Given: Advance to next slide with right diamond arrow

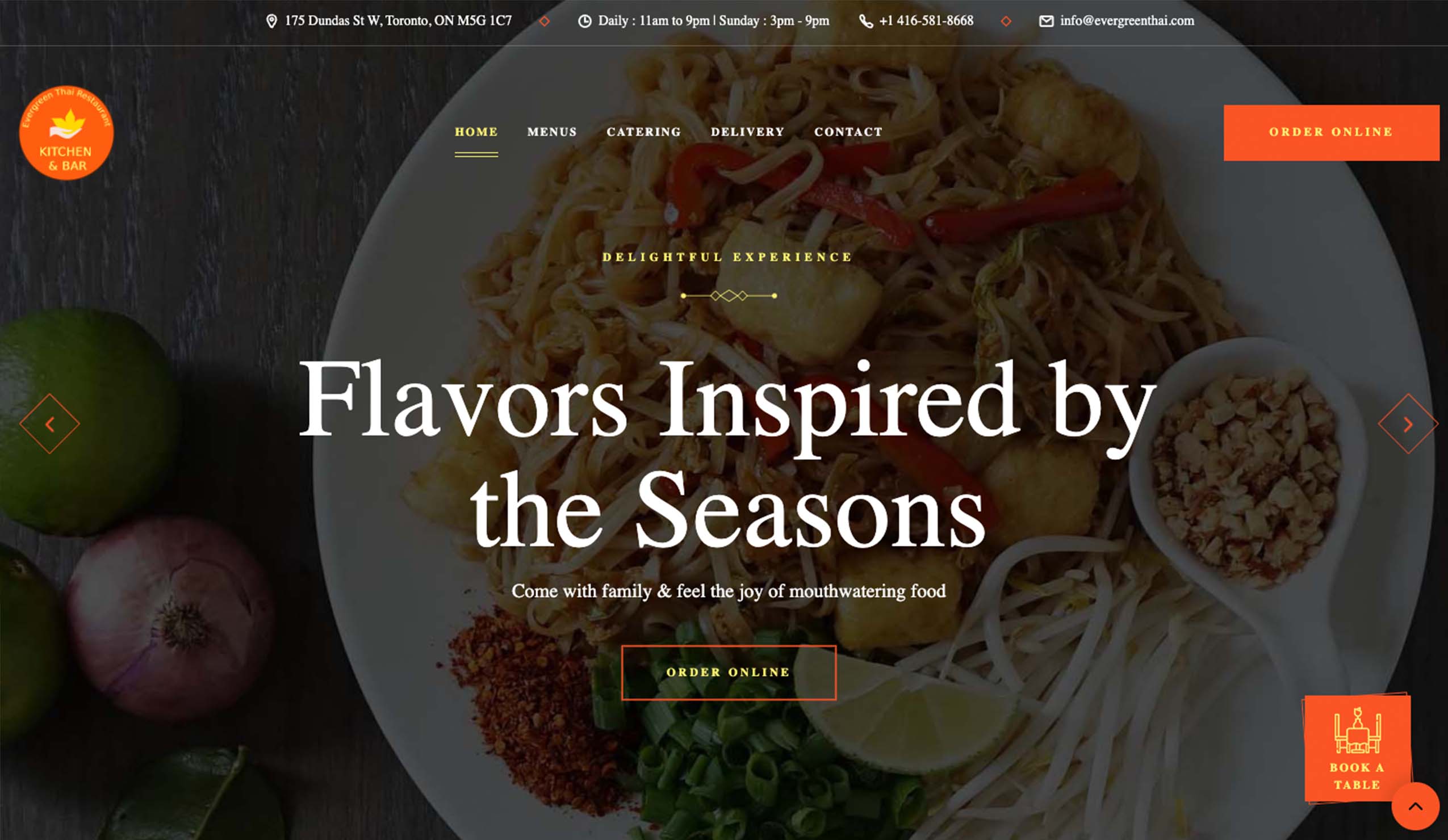Looking at the screenshot, I should pos(1408,424).
